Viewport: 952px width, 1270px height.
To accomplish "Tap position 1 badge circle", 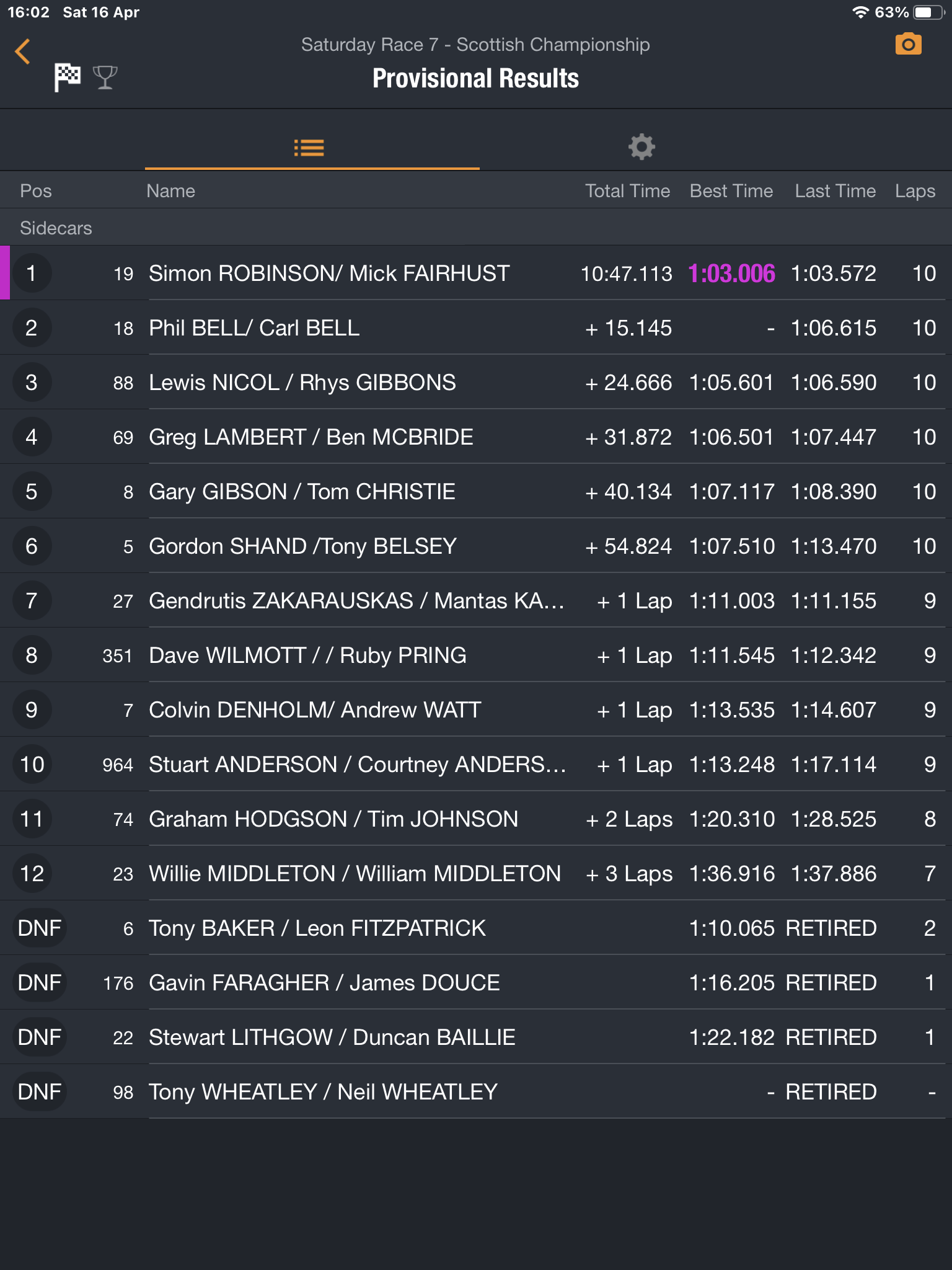I will (32, 273).
